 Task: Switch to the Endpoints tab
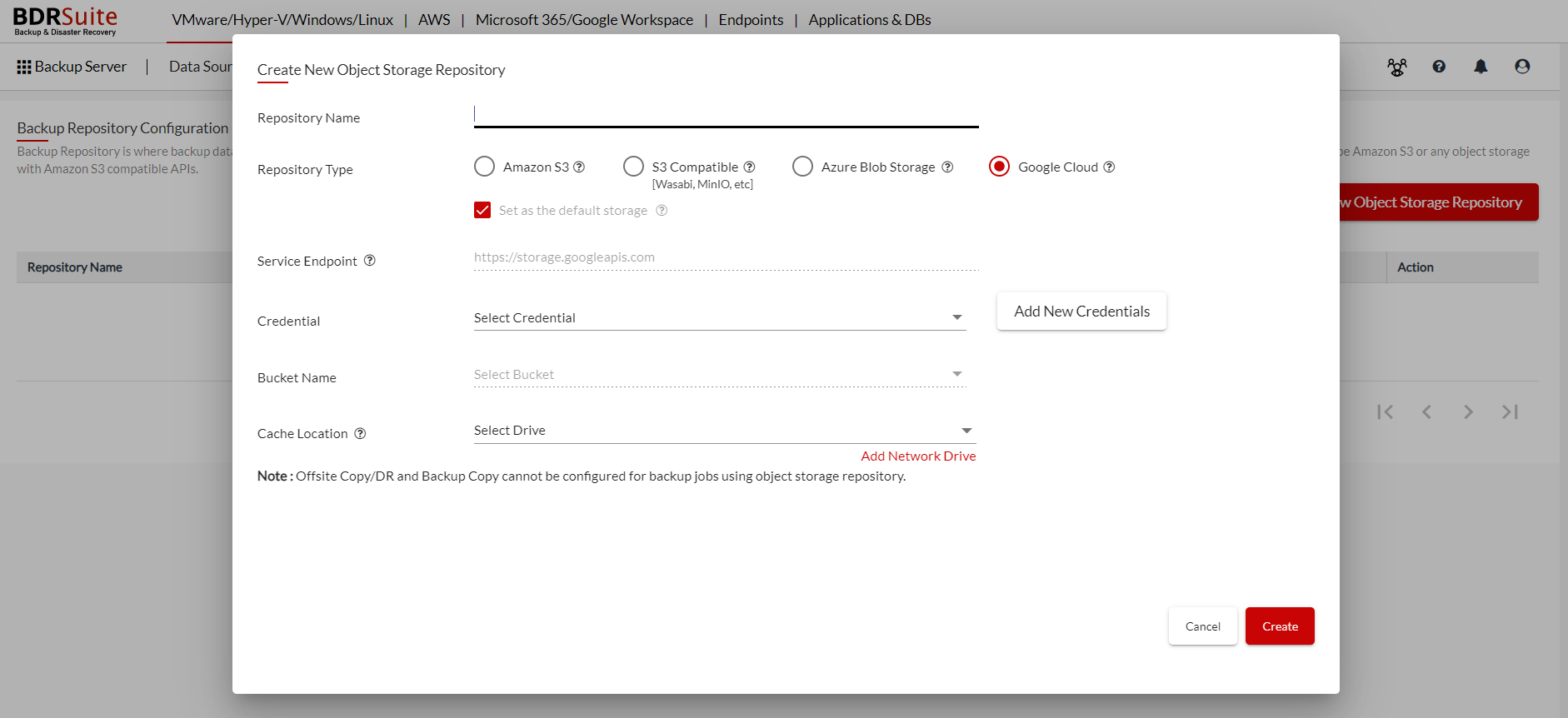751,20
